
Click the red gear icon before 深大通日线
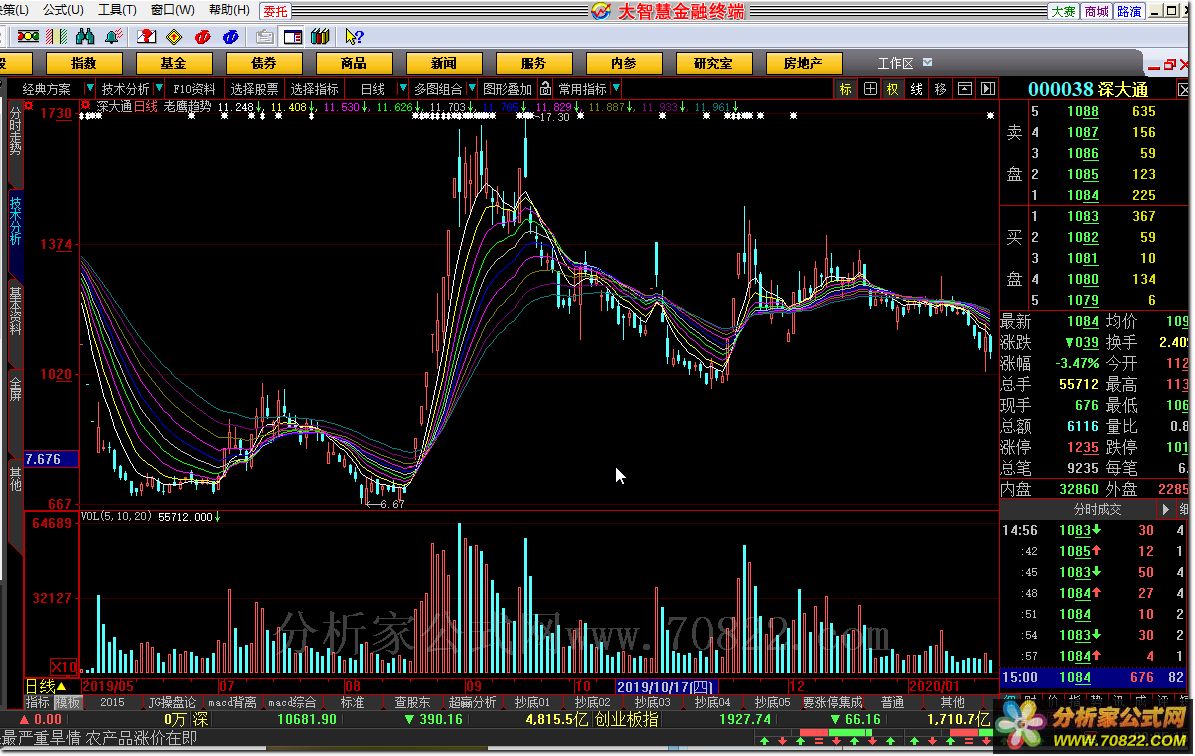point(85,106)
